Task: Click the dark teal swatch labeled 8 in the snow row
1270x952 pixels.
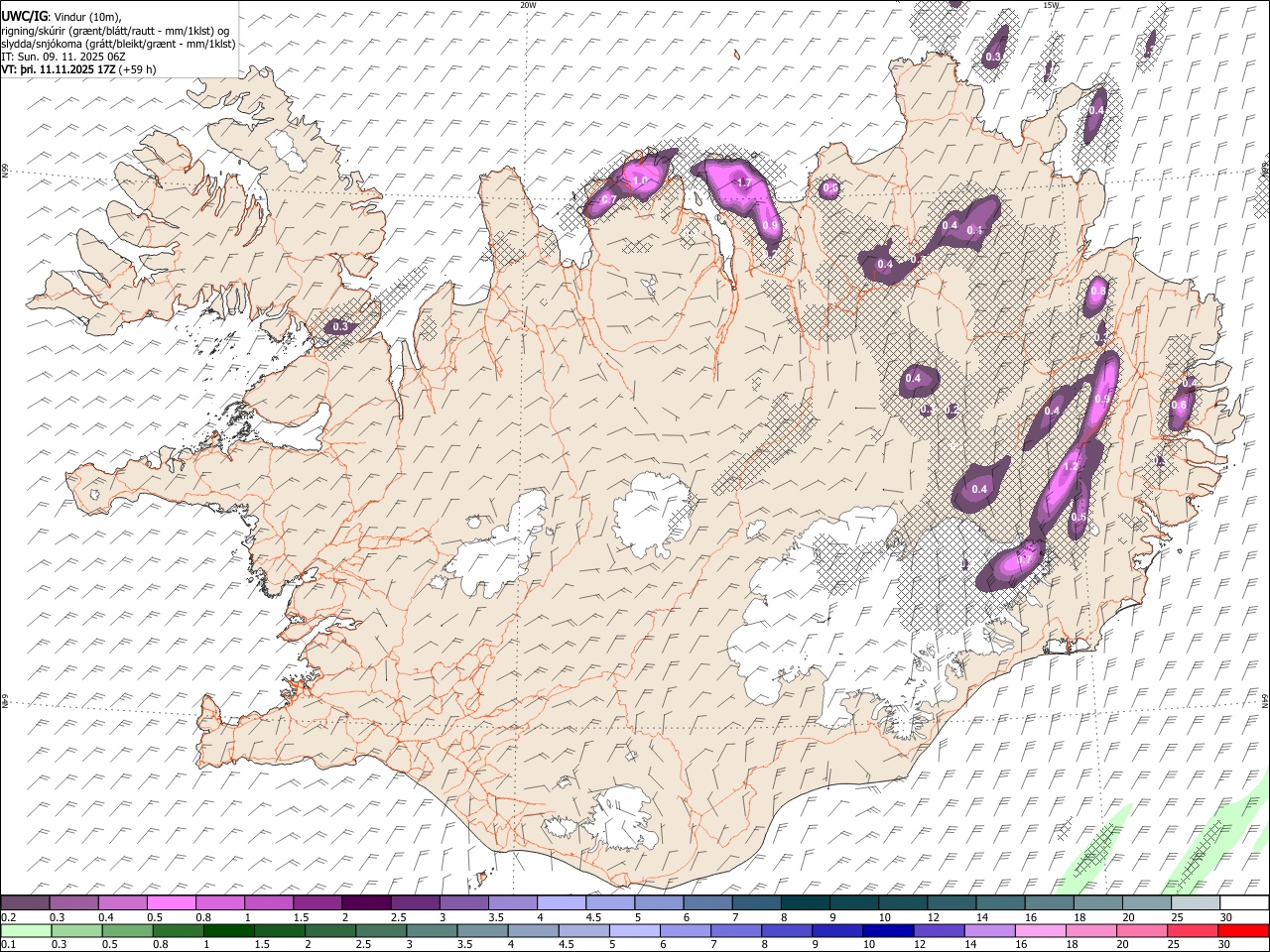Action: 805,903
